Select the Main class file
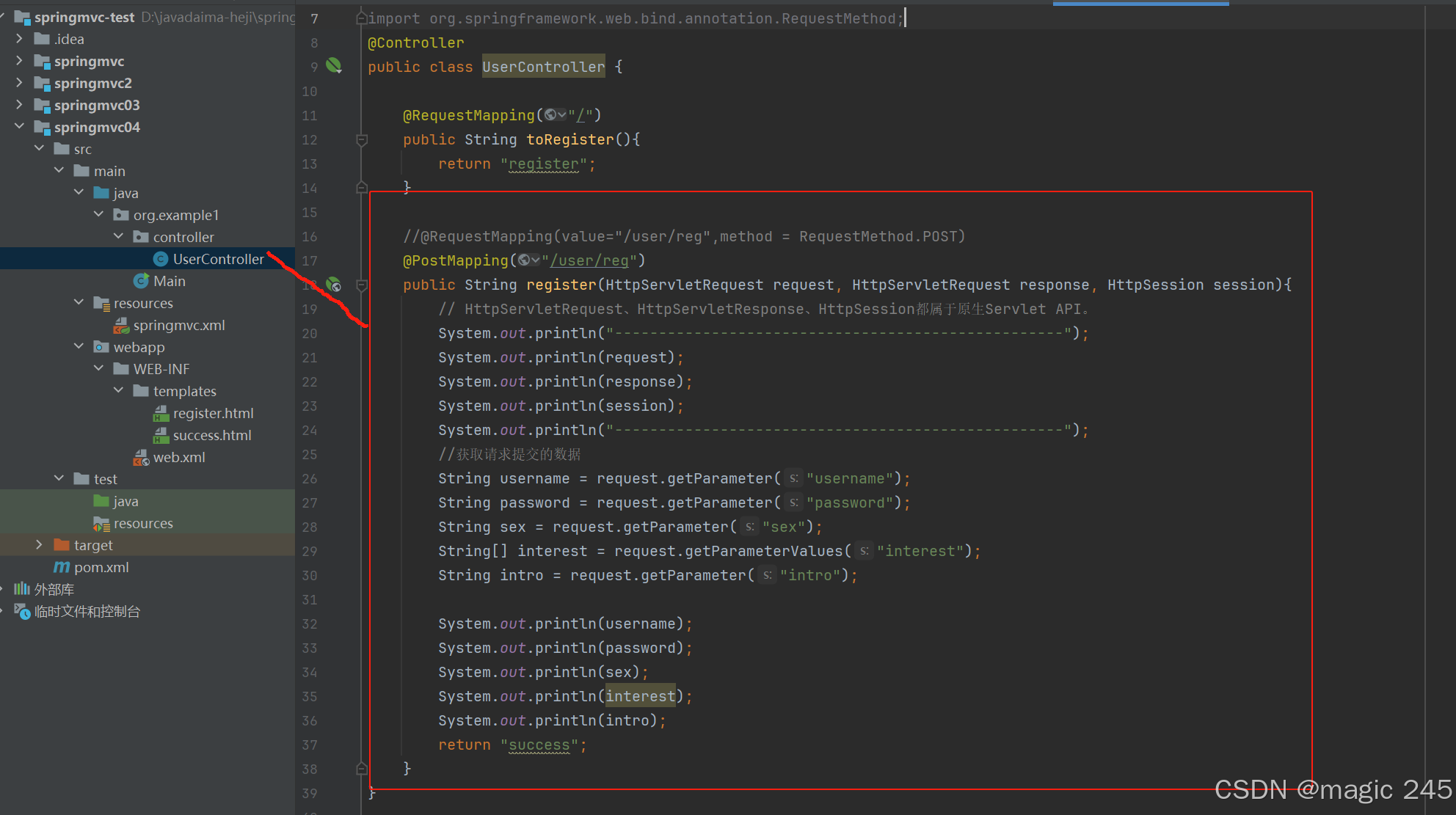 click(169, 281)
